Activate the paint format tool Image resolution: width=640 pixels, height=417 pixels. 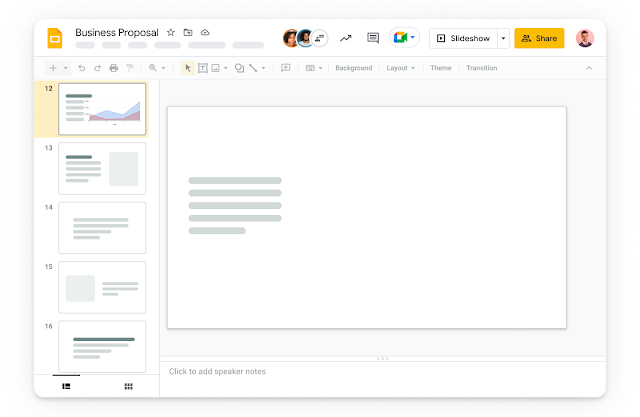tap(130, 68)
